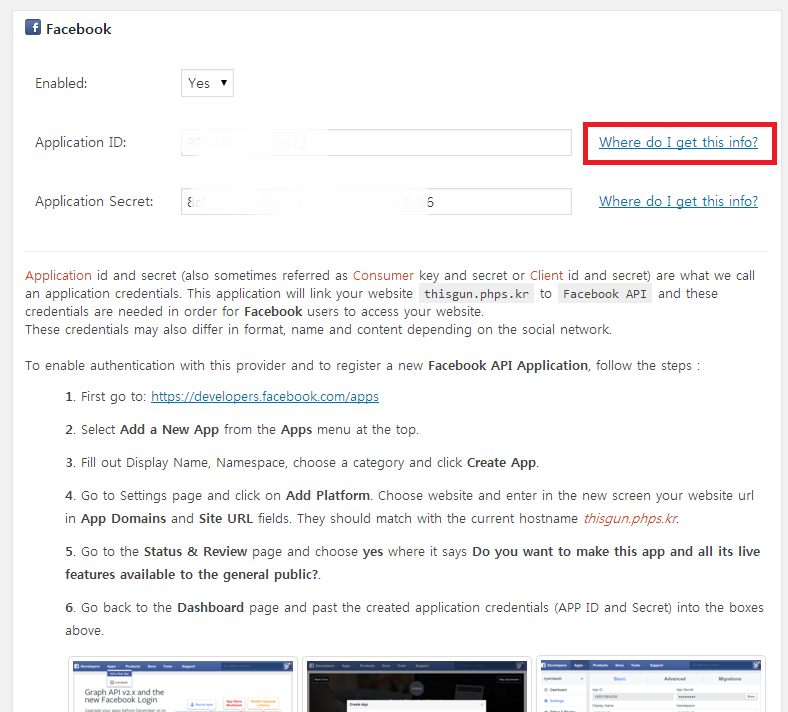Viewport: 788px width, 712px height.
Task: Focus the Application ID input field
Action: pyautogui.click(x=376, y=142)
